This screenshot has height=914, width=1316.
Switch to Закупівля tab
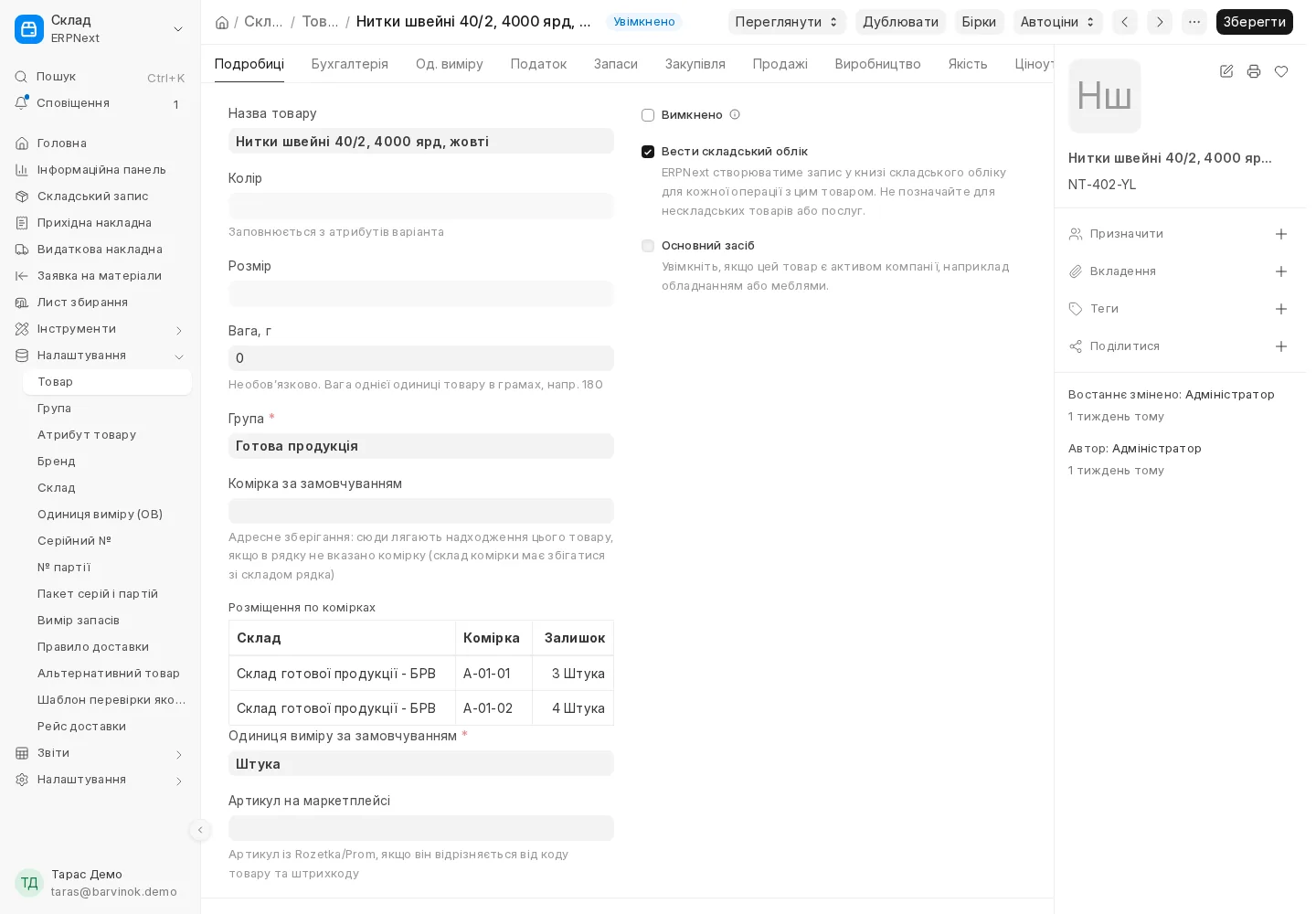(695, 64)
